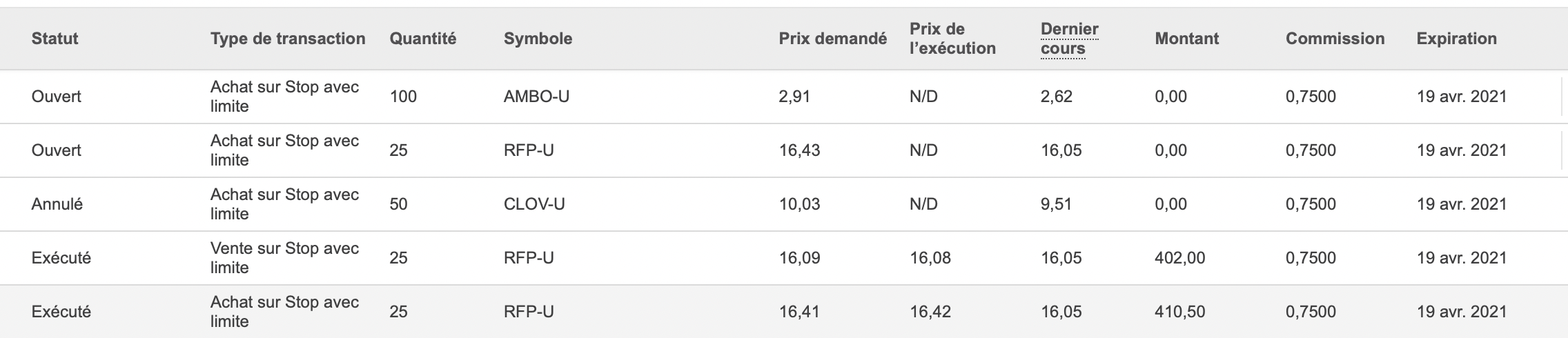Viewport: 1568px width, 338px height.
Task: Sort by Type de transaction column
Action: 288,39
